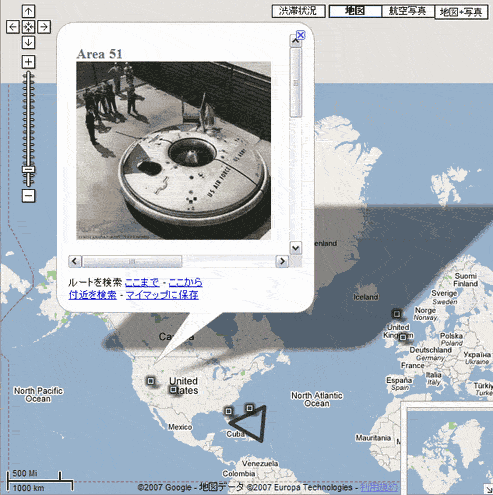Screen dimensions: 493x495
Task: Zoom in with the plus button
Action: point(28,62)
